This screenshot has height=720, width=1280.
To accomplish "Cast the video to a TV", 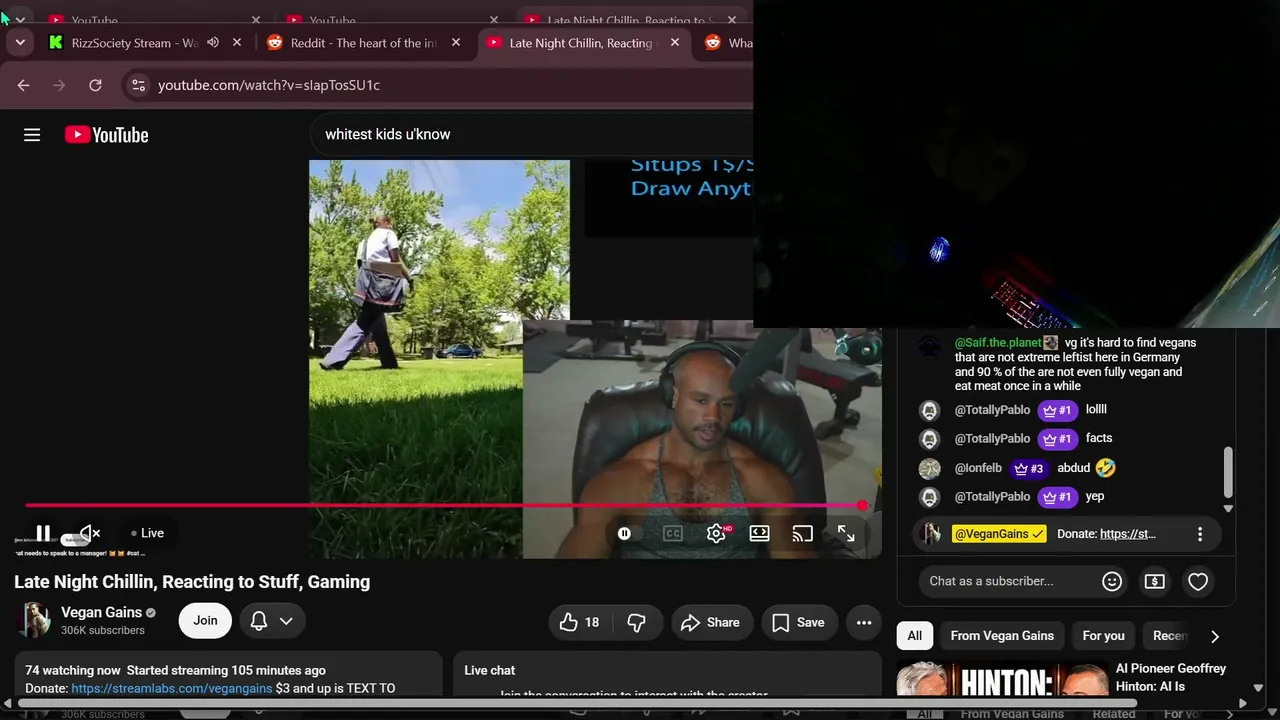I will 803,534.
